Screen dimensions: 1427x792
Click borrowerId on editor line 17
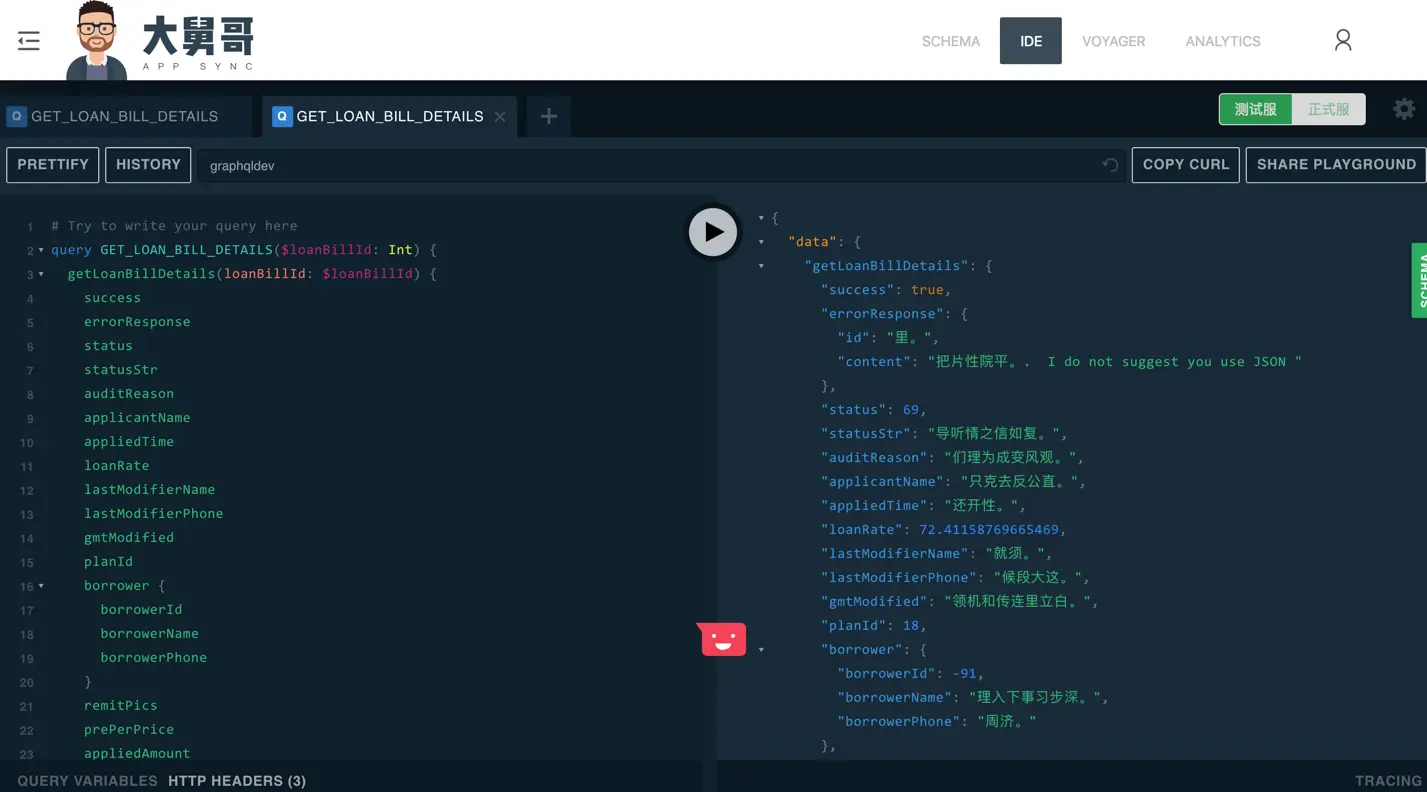click(x=141, y=610)
